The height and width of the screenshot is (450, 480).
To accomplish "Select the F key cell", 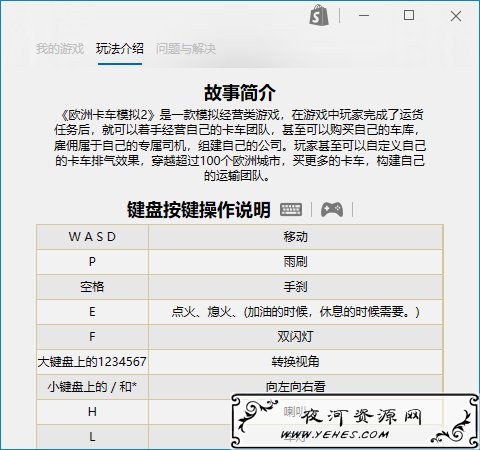I will 92,337.
